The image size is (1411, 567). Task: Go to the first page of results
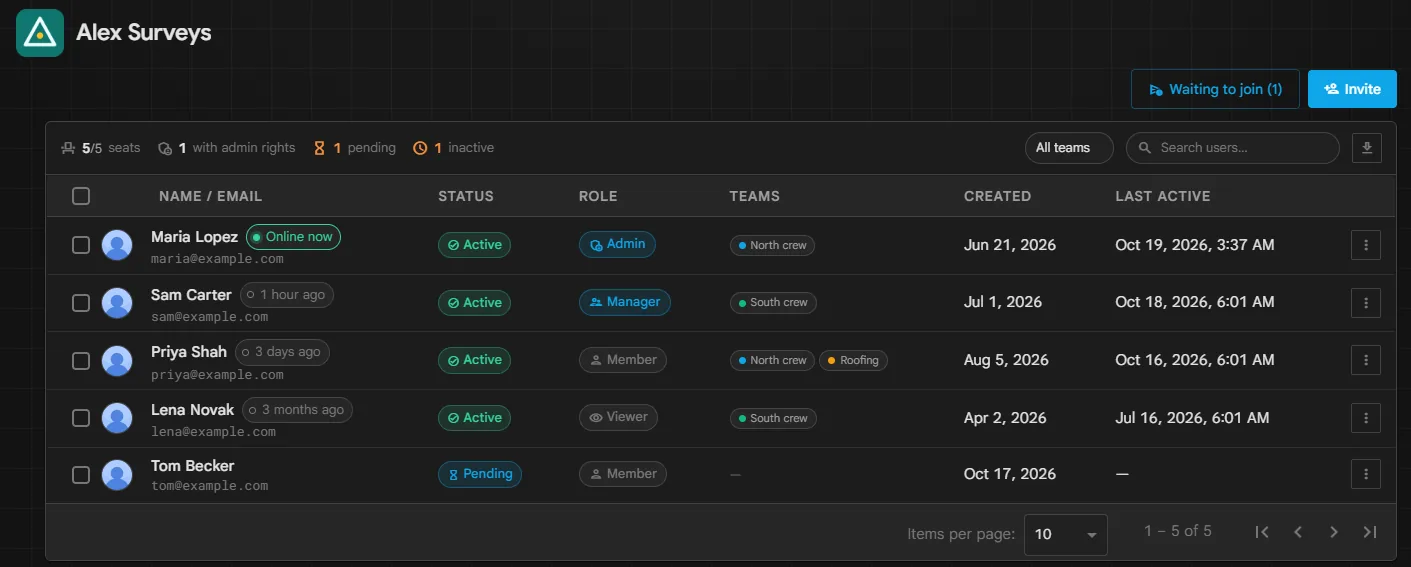(x=1262, y=532)
